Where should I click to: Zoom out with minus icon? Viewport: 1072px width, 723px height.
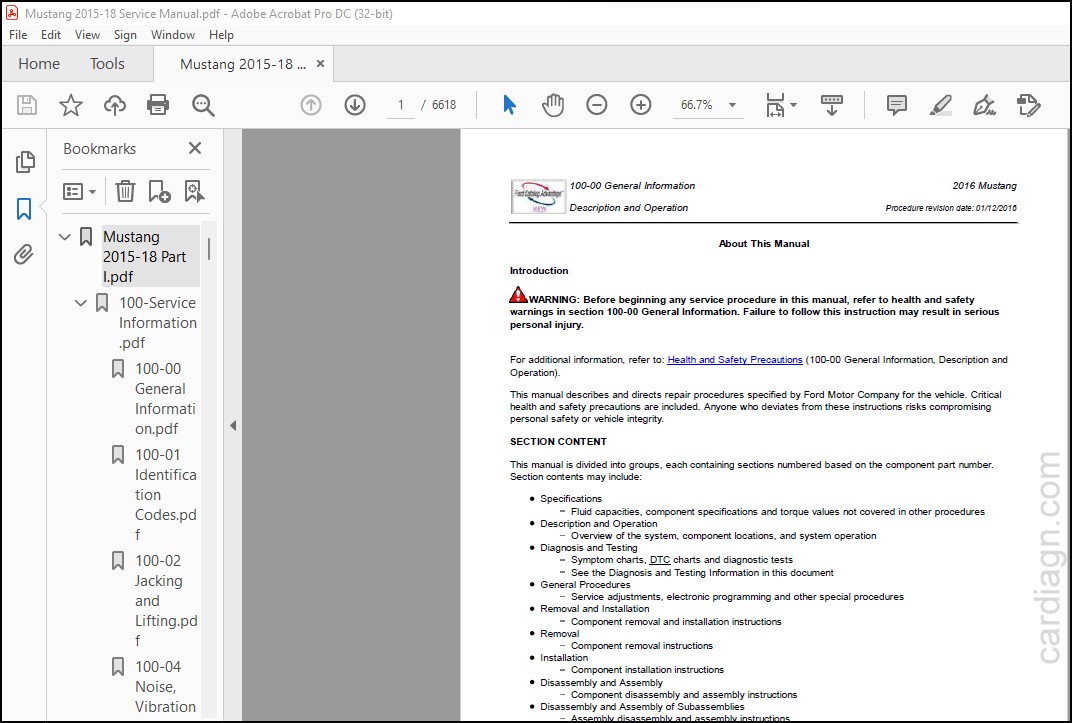597,105
